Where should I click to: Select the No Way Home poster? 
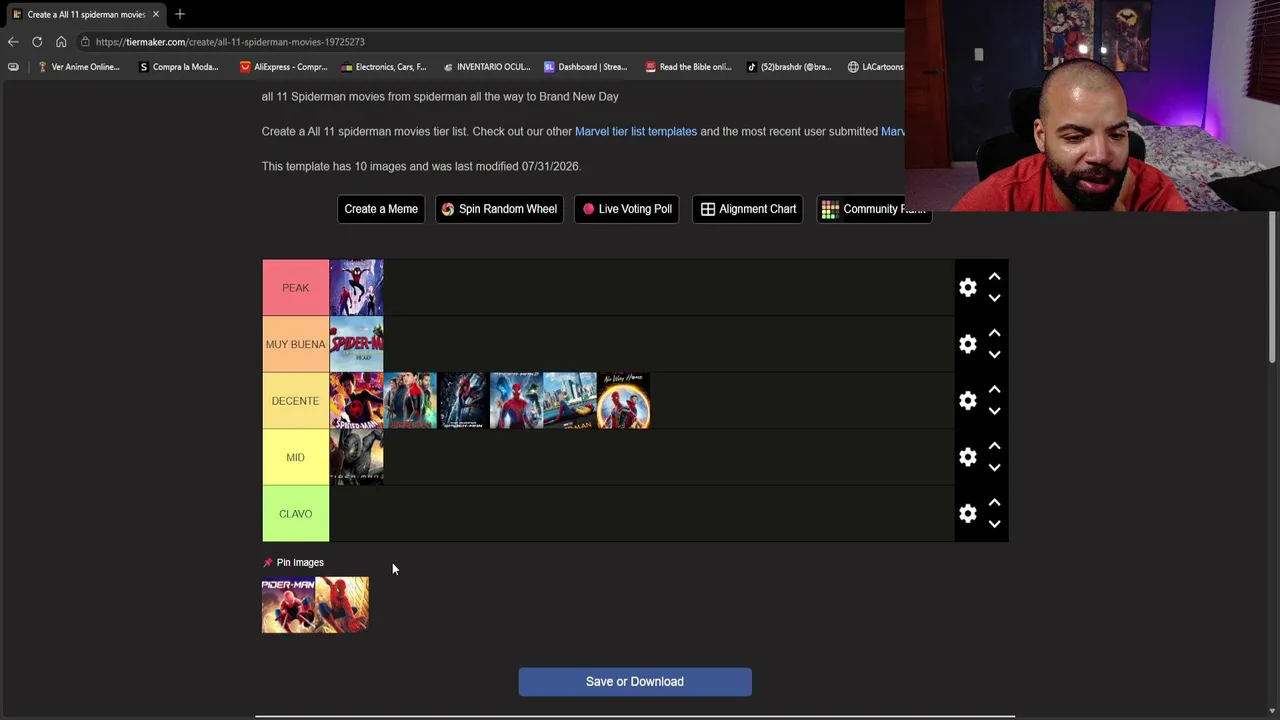tap(624, 401)
